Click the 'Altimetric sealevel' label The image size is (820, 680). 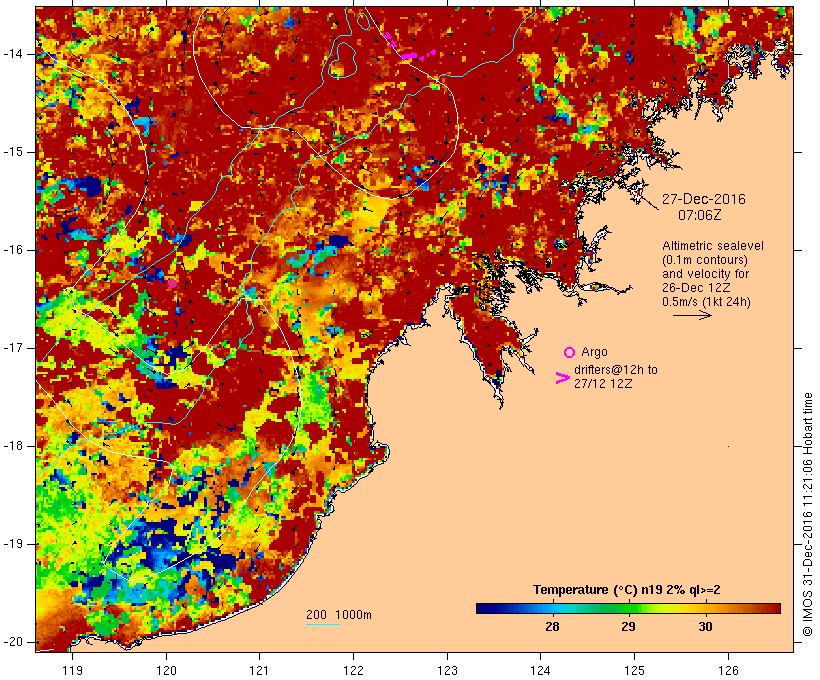pos(713,246)
